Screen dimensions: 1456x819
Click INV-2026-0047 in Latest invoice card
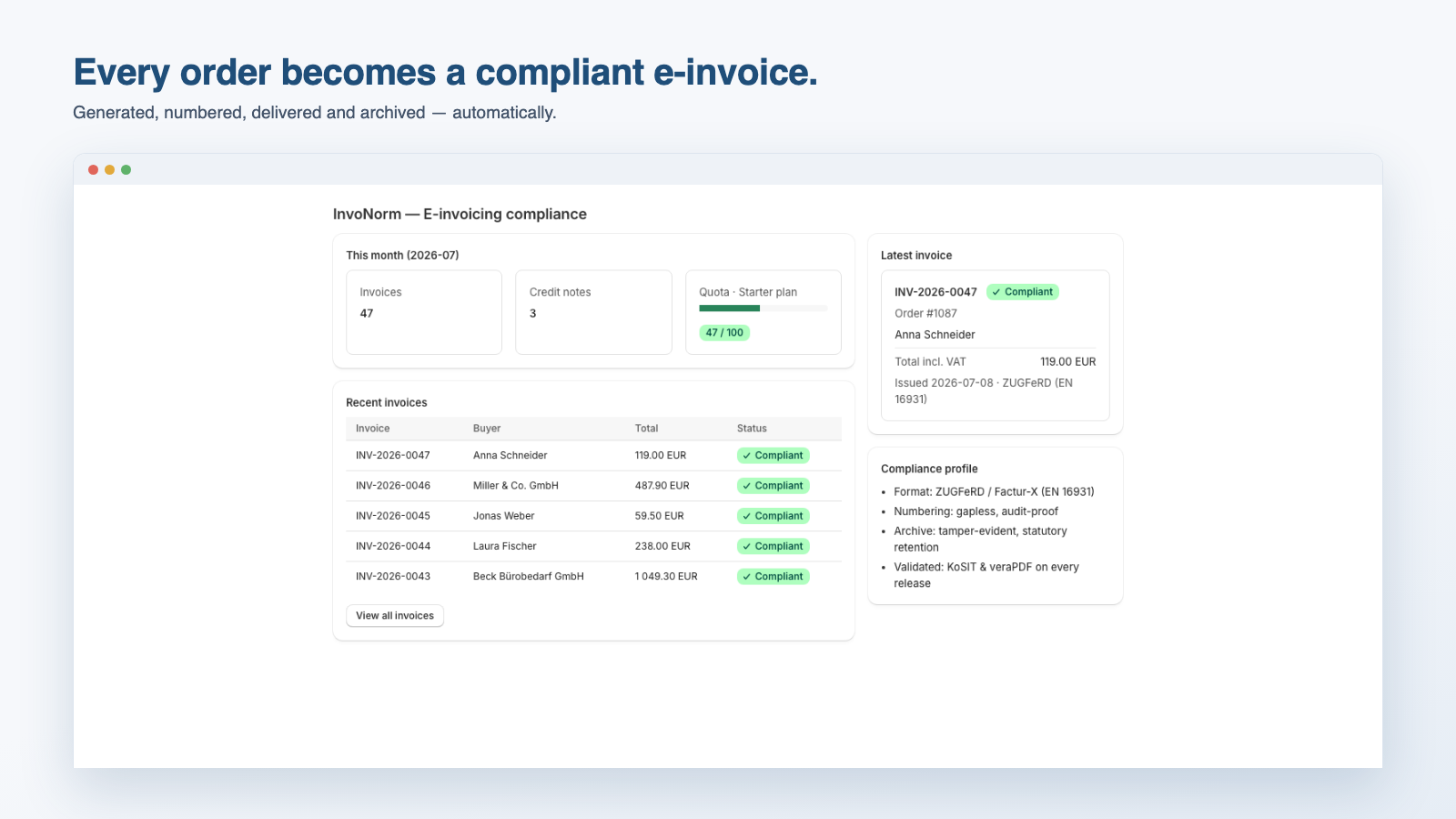click(x=935, y=292)
